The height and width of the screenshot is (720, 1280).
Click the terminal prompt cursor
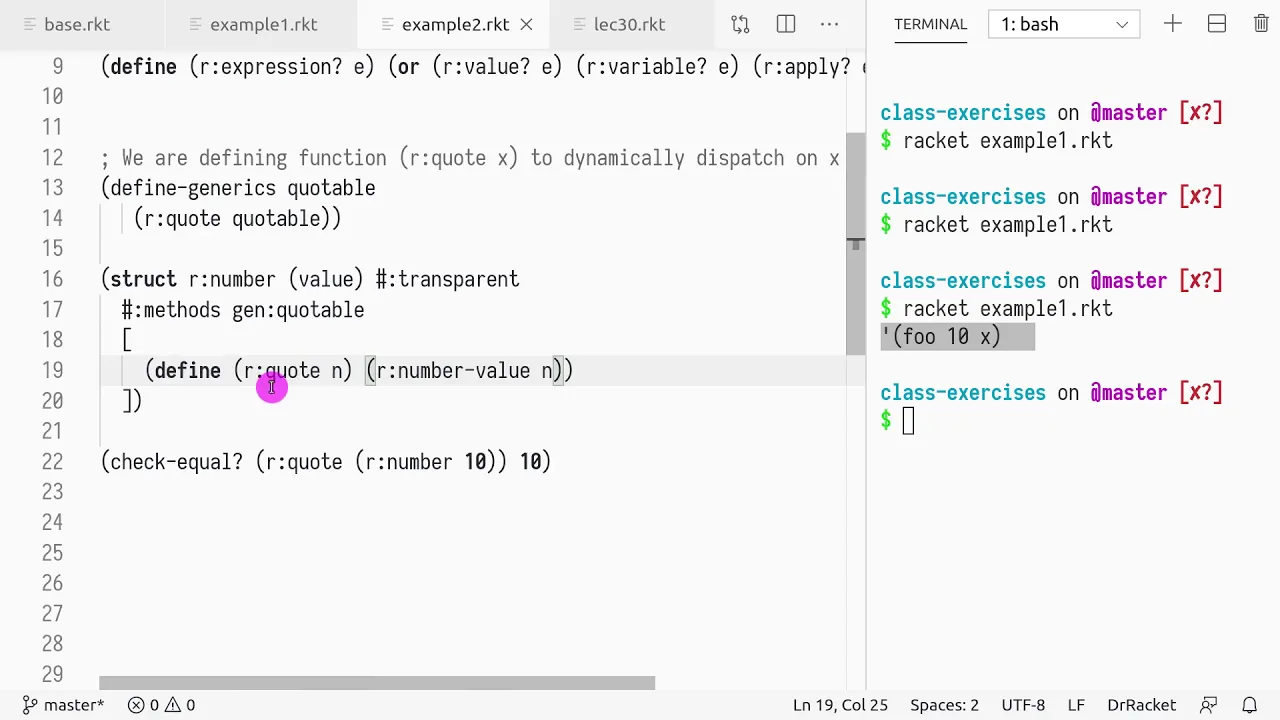pyautogui.click(x=908, y=421)
